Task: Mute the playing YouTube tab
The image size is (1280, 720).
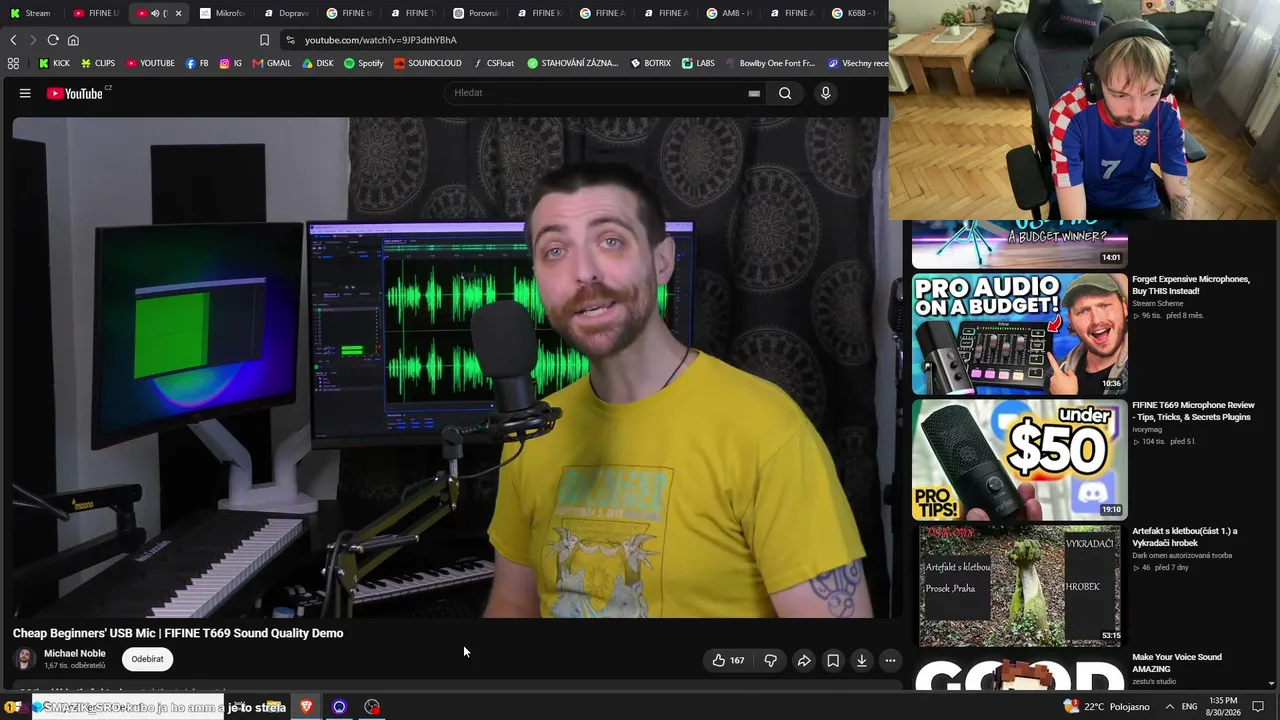Action: (155, 13)
